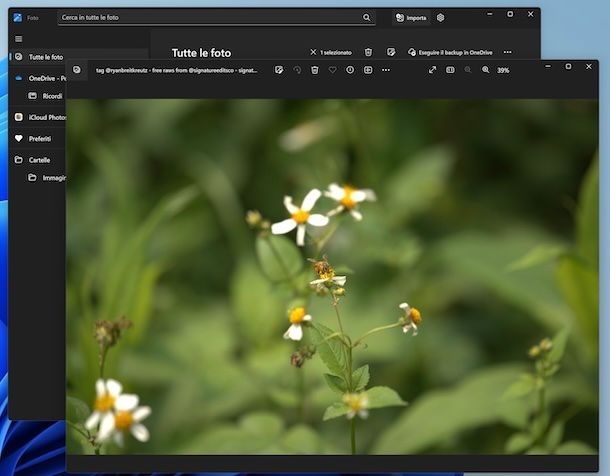Click Eseguire il backup in OneDrive

point(450,52)
